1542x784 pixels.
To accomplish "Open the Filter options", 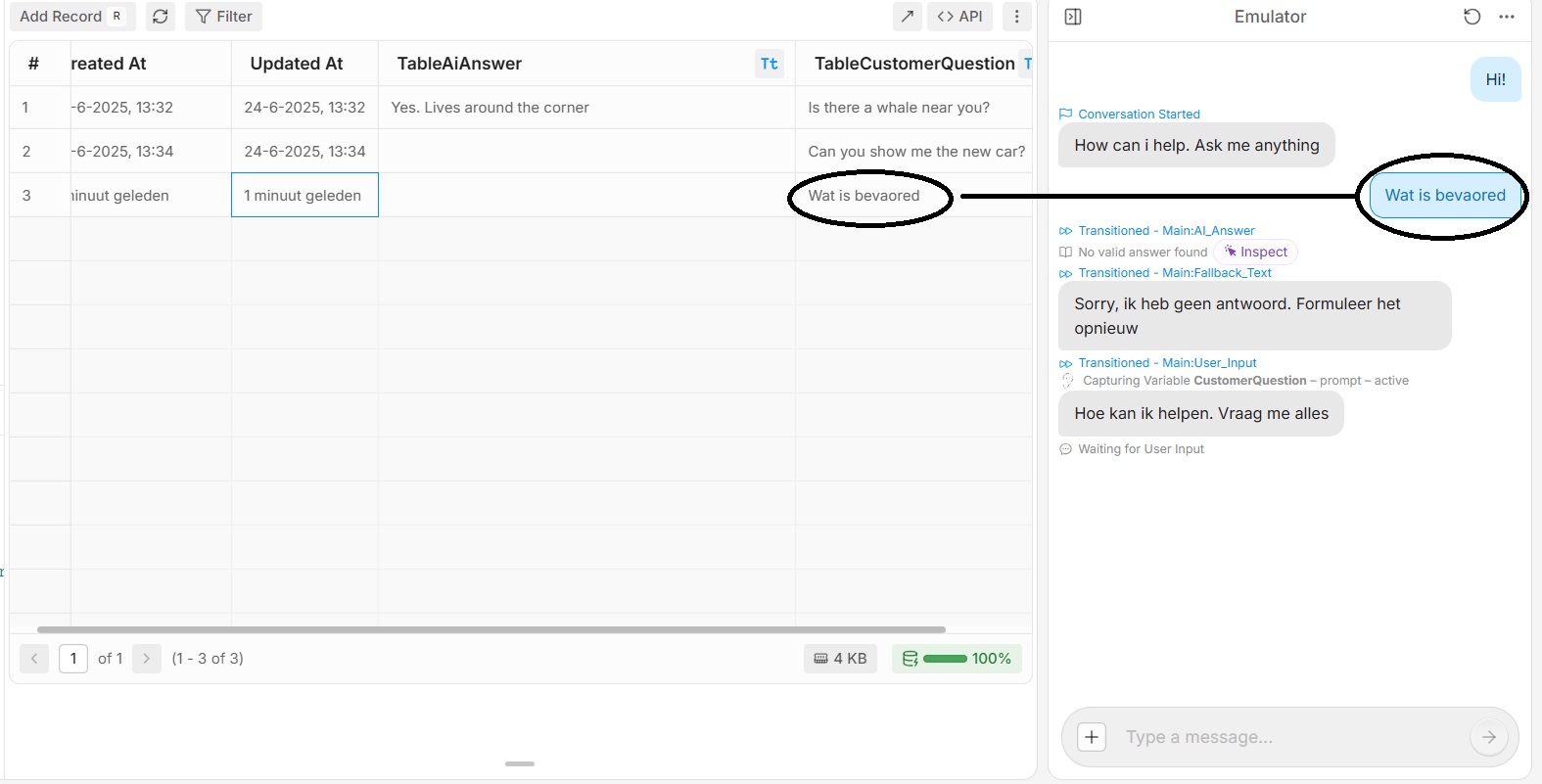I will (224, 17).
